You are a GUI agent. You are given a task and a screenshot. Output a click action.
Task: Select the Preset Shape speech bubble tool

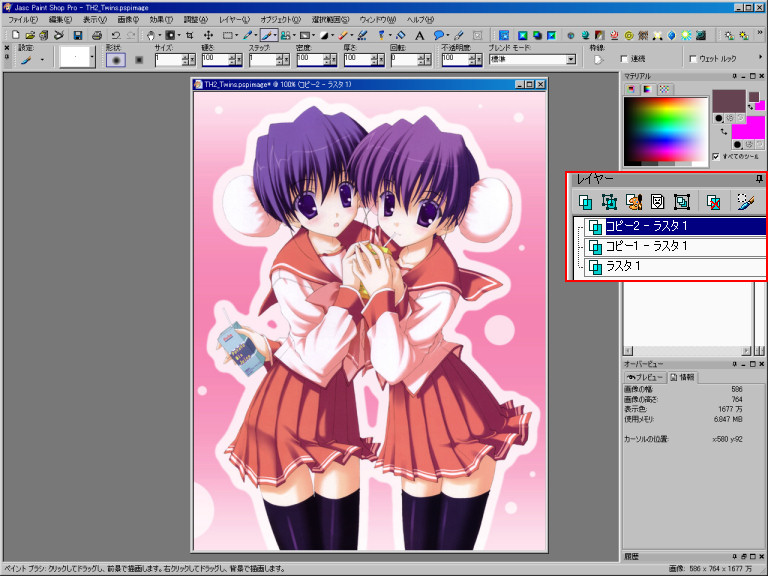438,35
